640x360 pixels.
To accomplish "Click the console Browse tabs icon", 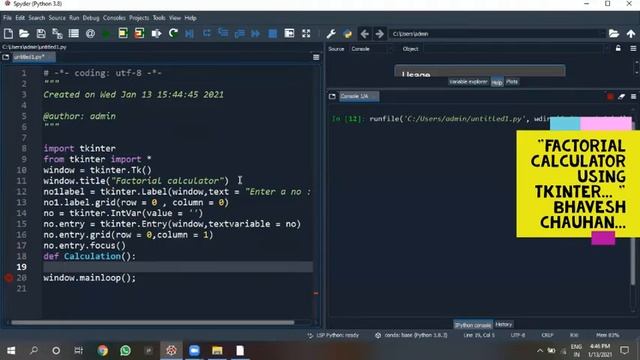I will pos(332,96).
